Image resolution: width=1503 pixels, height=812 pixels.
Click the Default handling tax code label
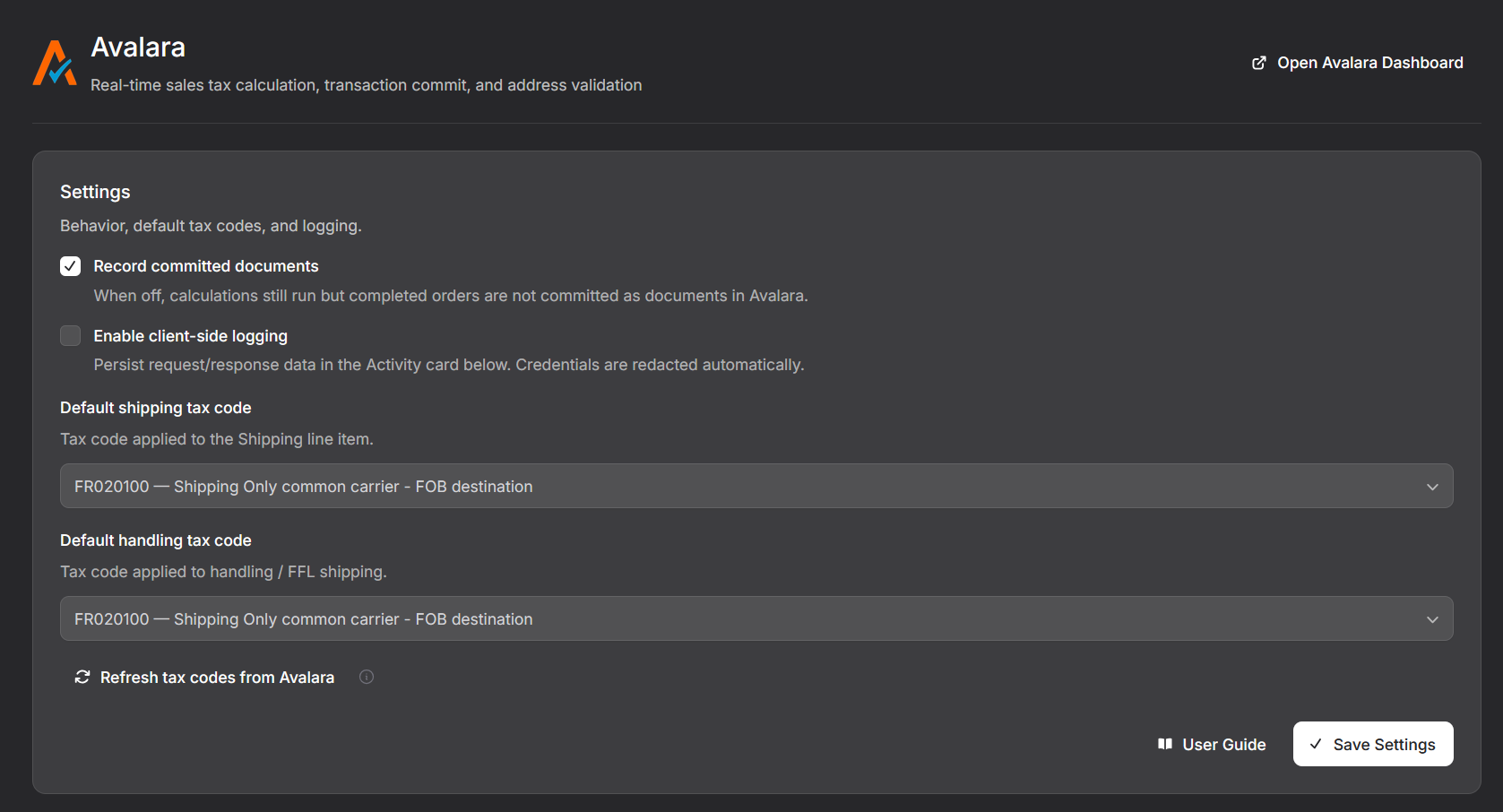[x=156, y=540]
